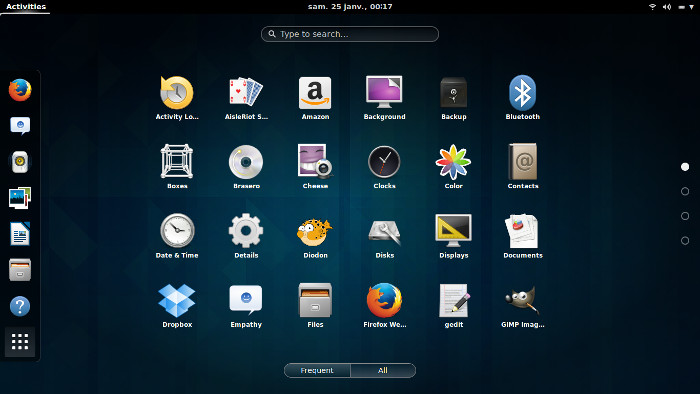Focus the Type to search field
This screenshot has width=700, height=394.
[x=350, y=34]
